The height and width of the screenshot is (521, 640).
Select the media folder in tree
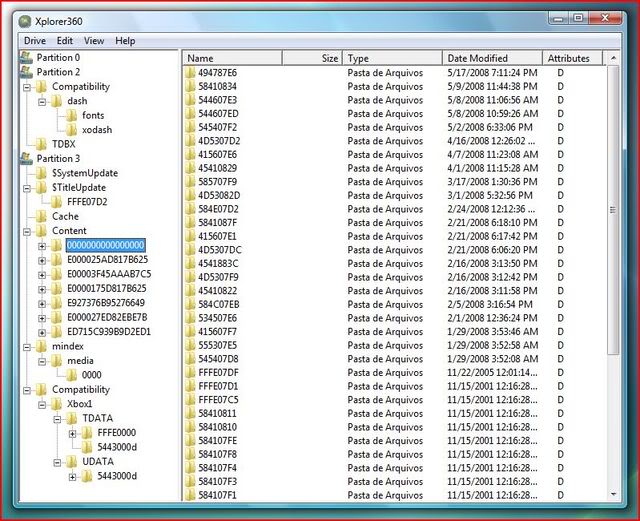click(80, 361)
